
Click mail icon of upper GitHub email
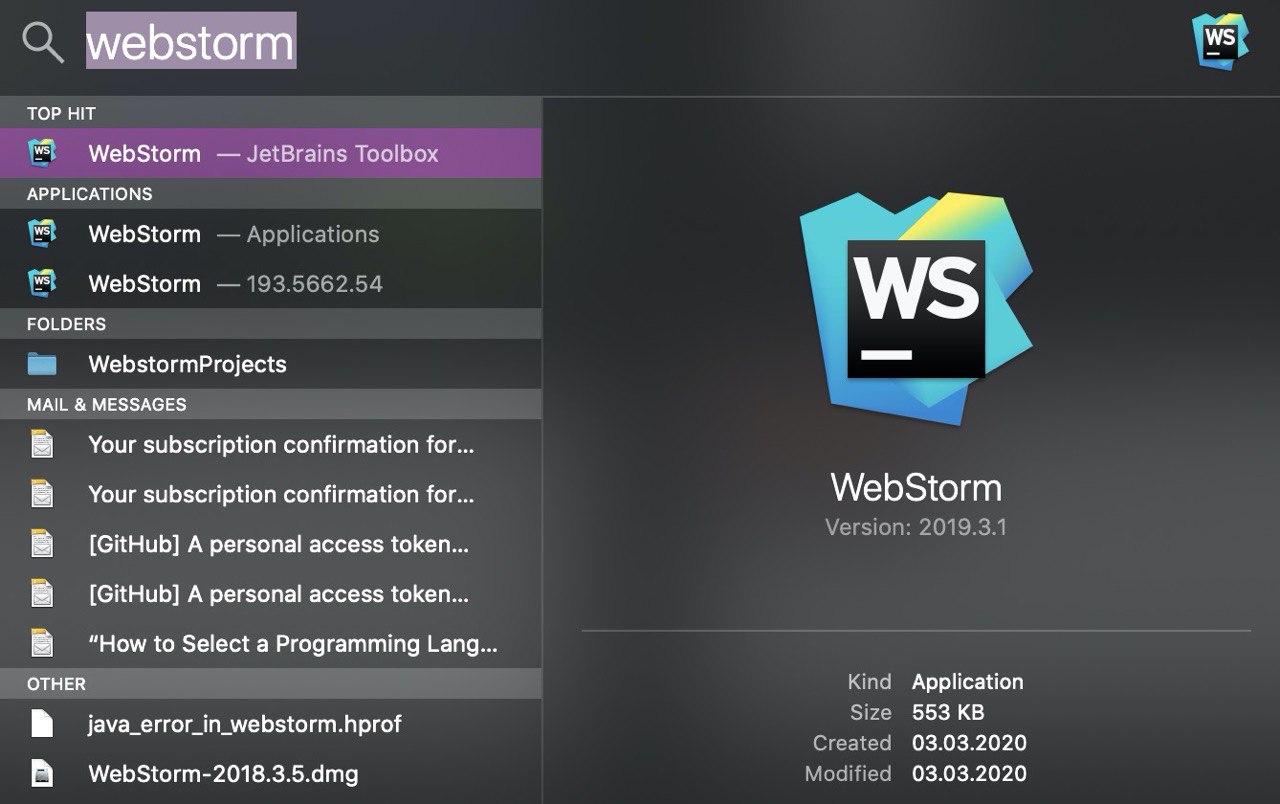pos(42,544)
